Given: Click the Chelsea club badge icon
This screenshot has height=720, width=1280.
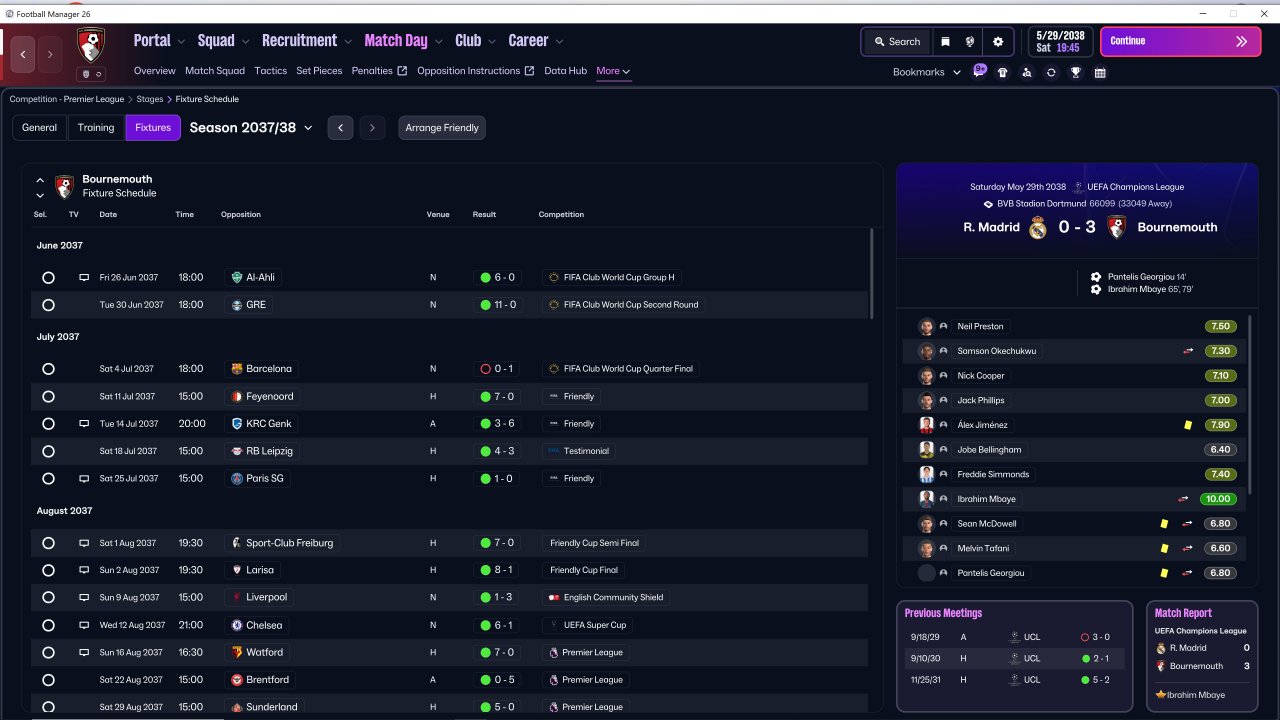Looking at the screenshot, I should click(x=236, y=625).
